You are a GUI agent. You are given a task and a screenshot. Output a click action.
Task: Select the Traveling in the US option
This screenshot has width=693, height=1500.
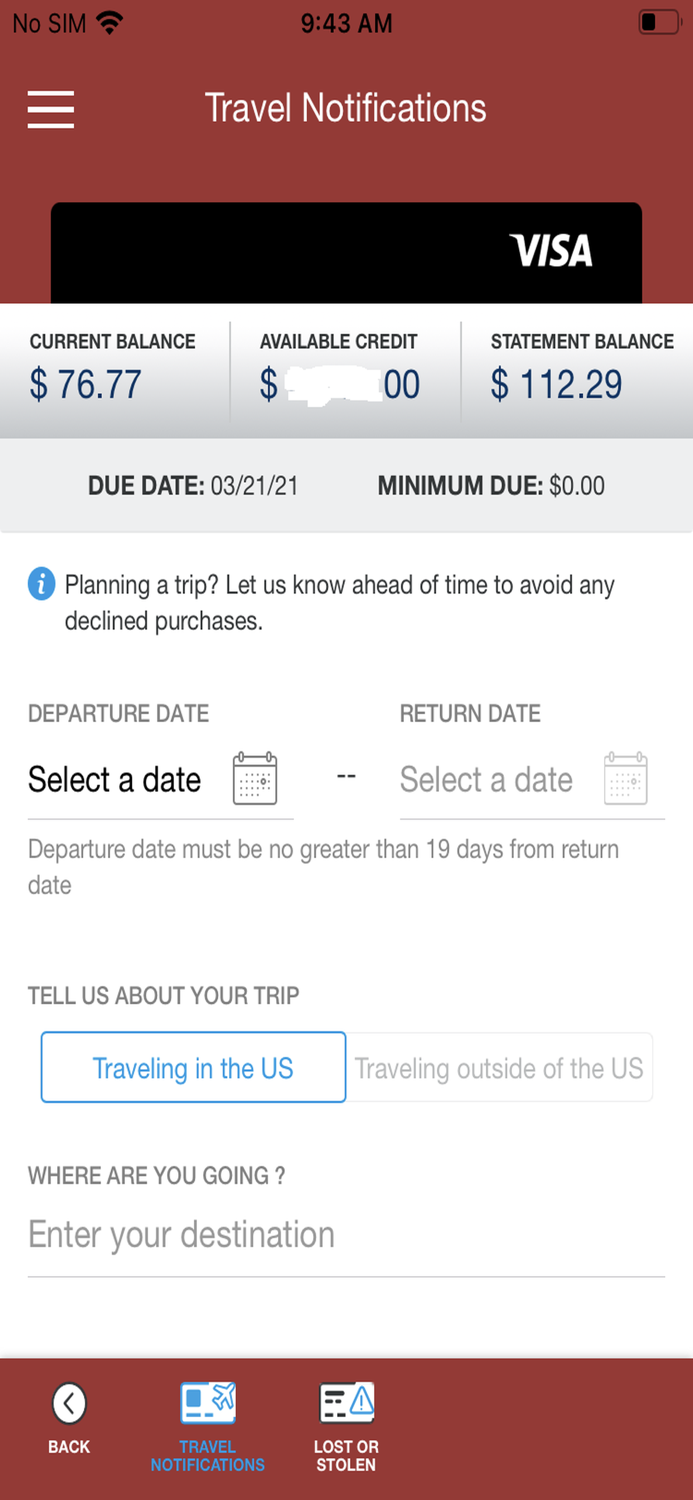click(192, 1067)
